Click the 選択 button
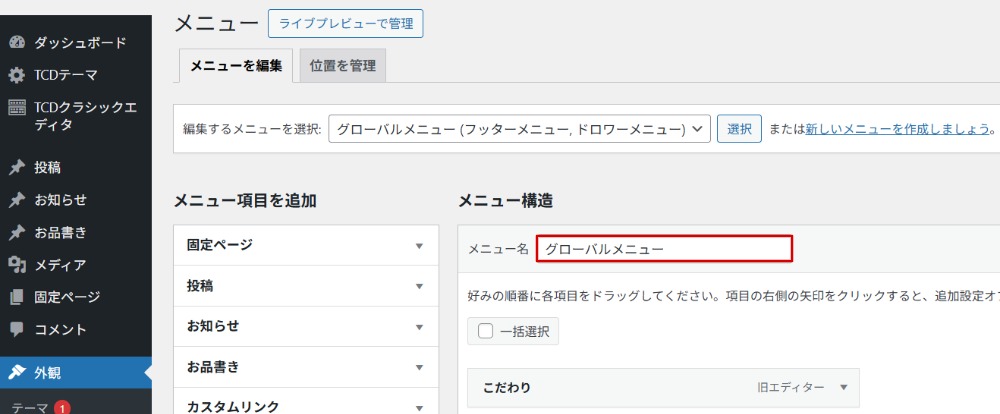 click(739, 129)
